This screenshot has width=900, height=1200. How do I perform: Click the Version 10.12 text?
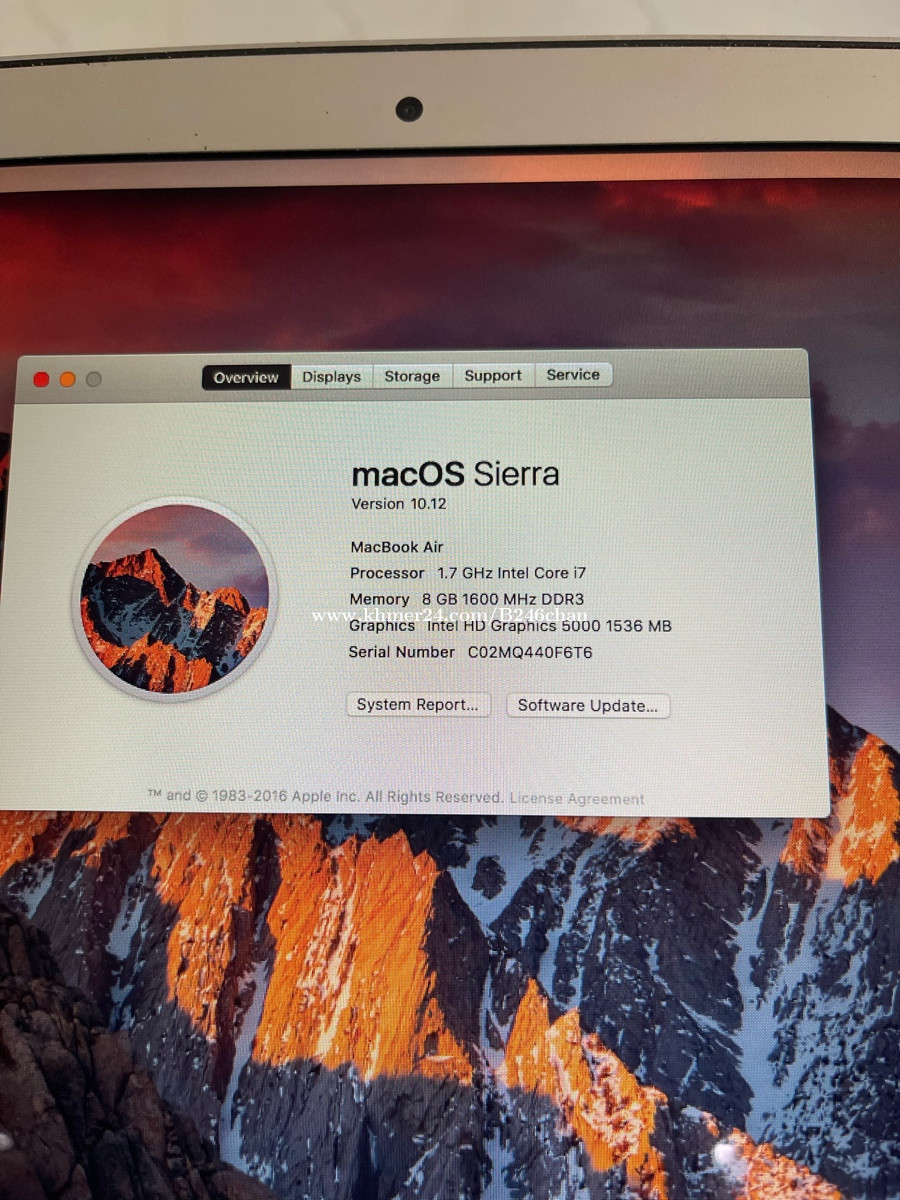[399, 504]
